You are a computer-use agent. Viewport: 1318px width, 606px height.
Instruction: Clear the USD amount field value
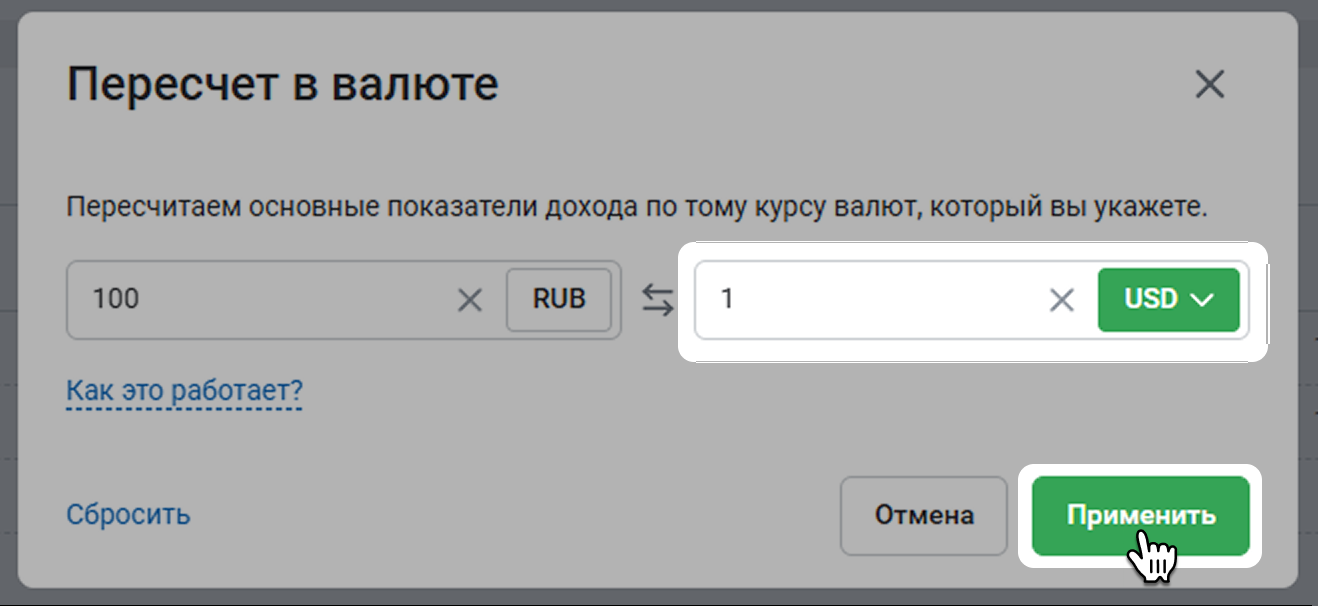(x=1061, y=300)
